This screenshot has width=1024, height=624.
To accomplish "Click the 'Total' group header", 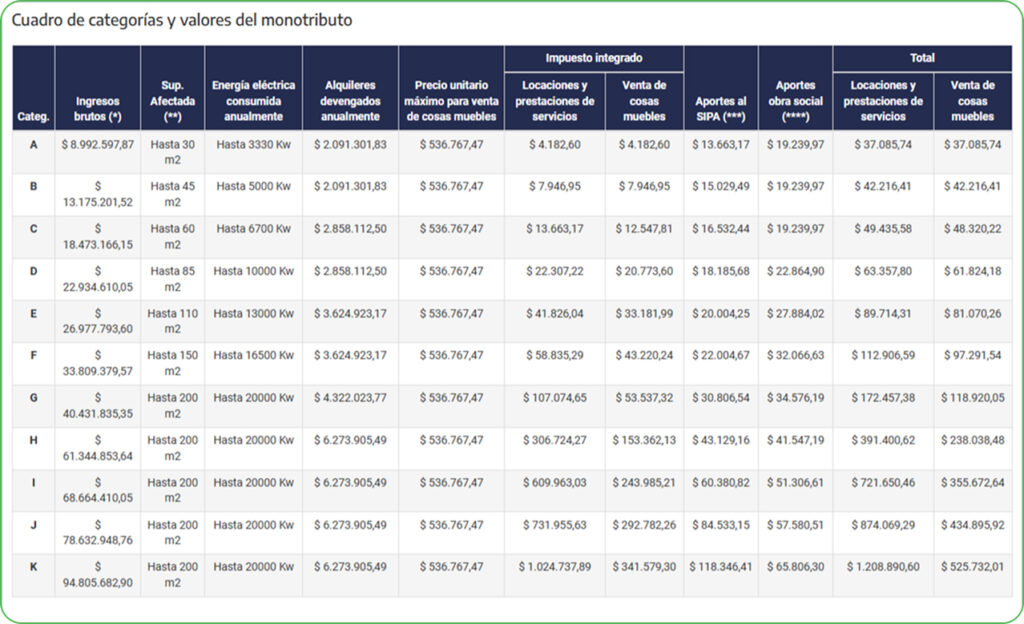I will [x=922, y=59].
